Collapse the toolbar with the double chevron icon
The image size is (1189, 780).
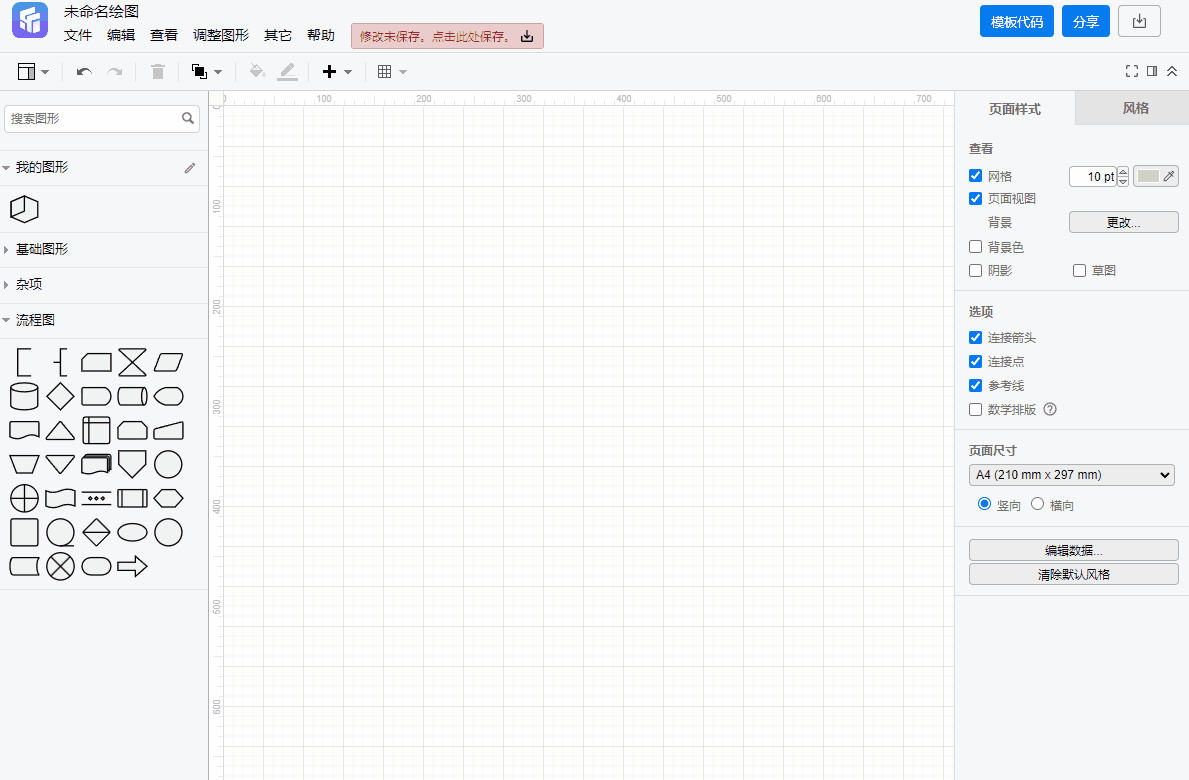[1172, 71]
